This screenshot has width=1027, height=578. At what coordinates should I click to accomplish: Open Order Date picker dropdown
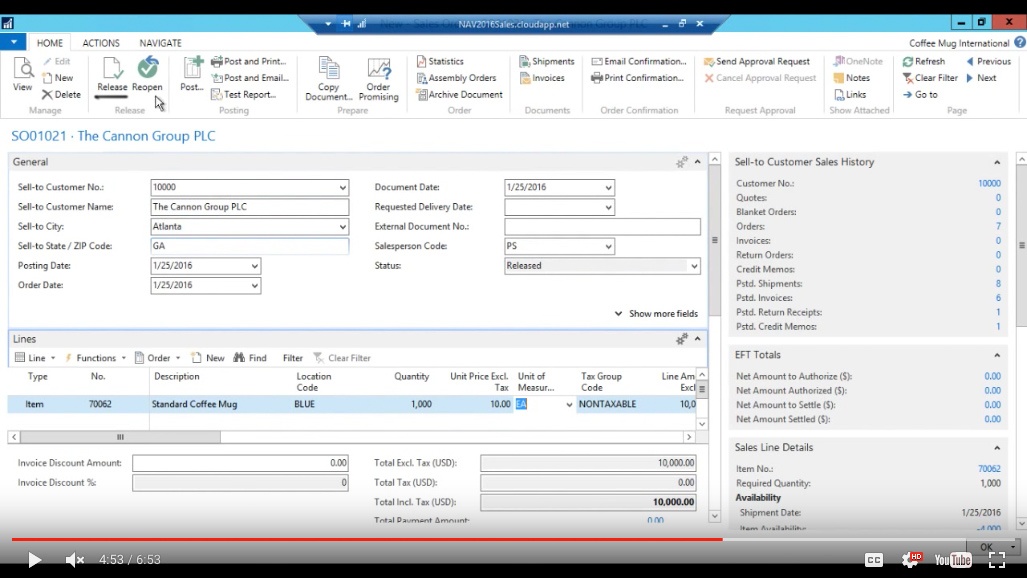coord(255,286)
